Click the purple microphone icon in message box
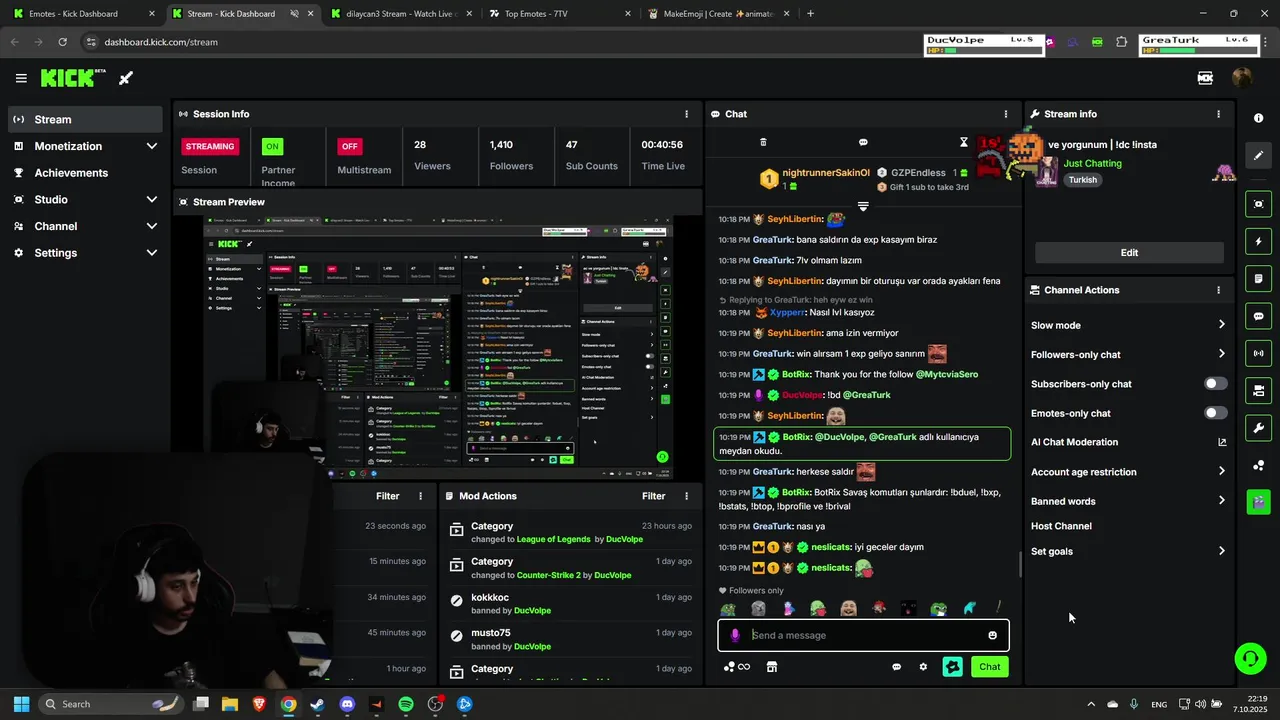The width and height of the screenshot is (1280, 720). (x=735, y=635)
